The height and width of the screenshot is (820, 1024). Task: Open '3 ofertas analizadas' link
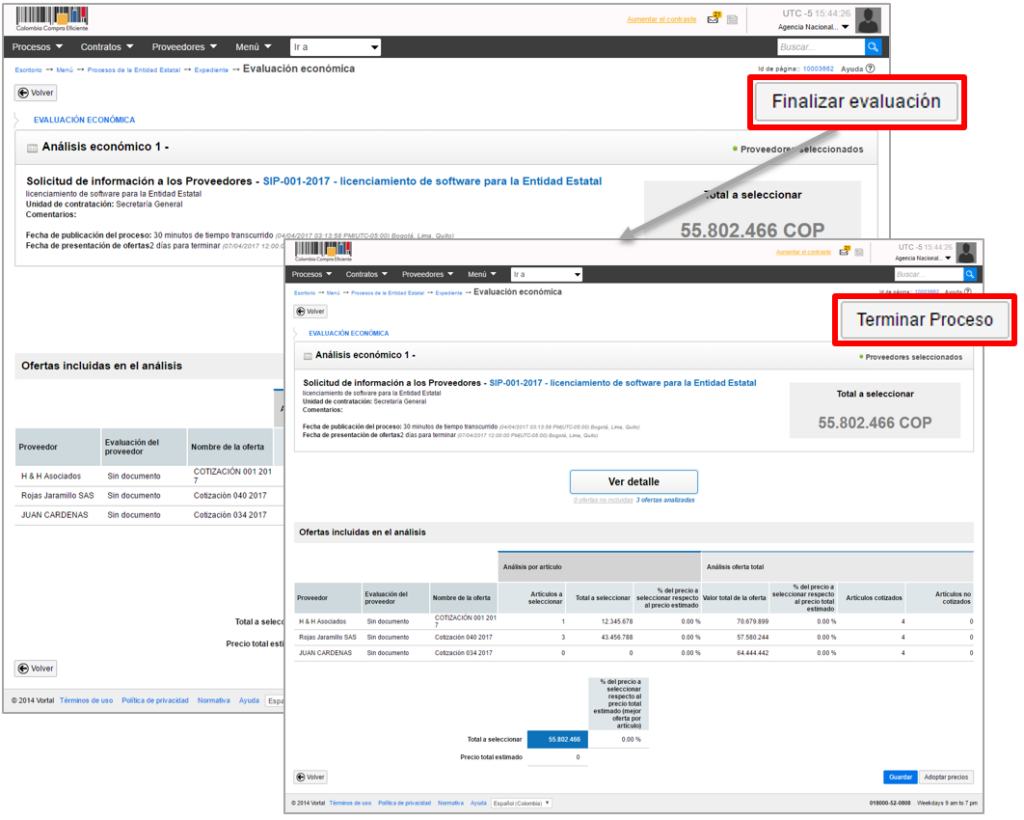click(x=665, y=500)
